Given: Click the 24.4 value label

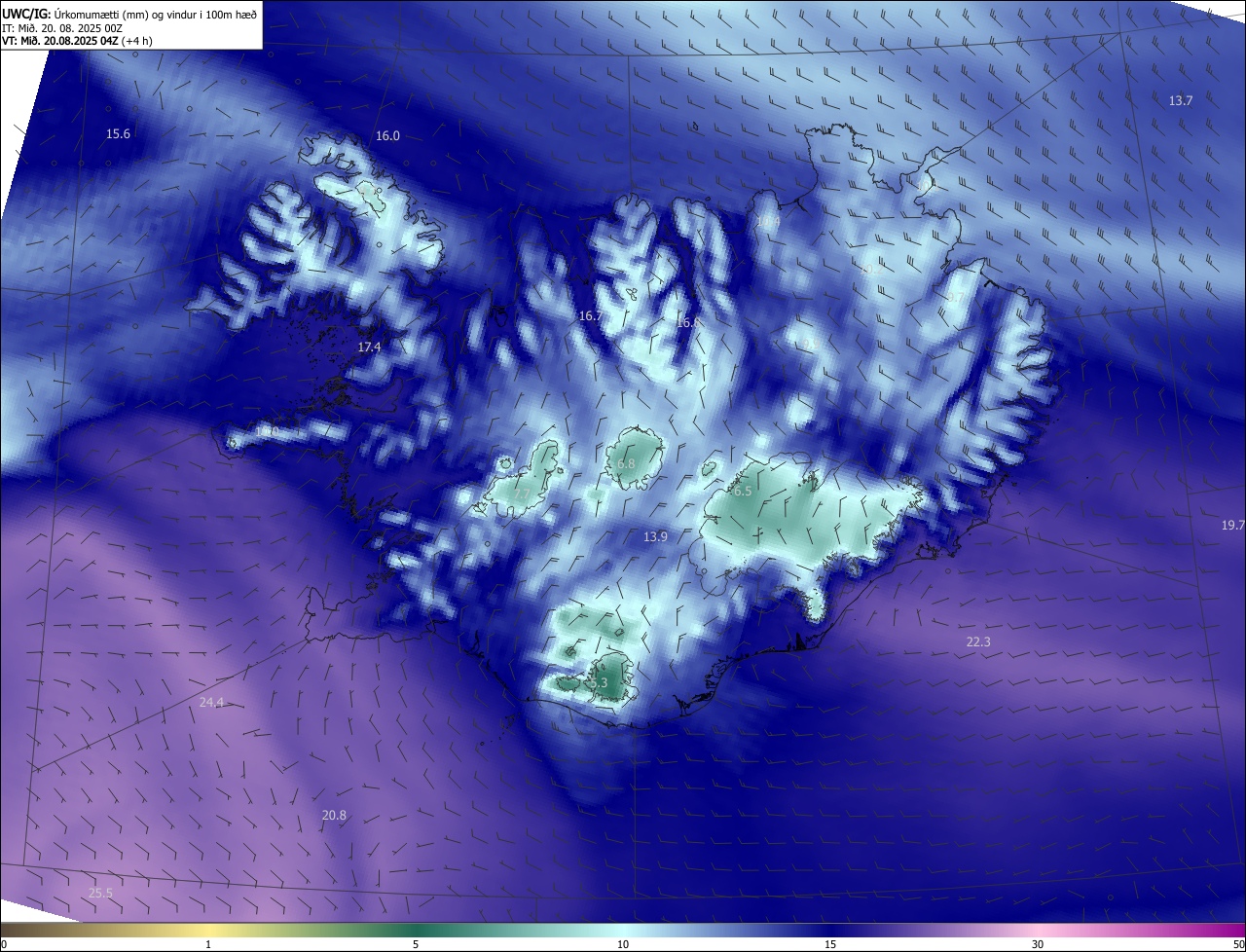Looking at the screenshot, I should click(211, 703).
